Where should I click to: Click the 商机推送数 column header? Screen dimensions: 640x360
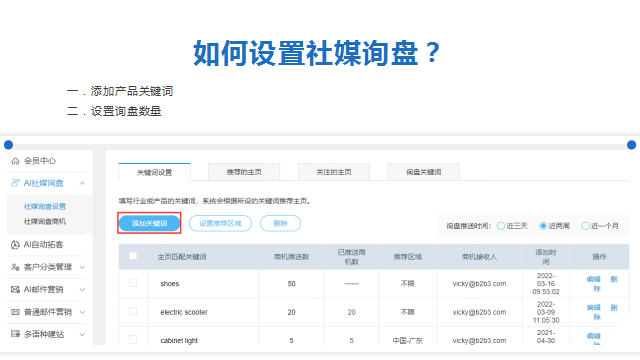point(291,257)
